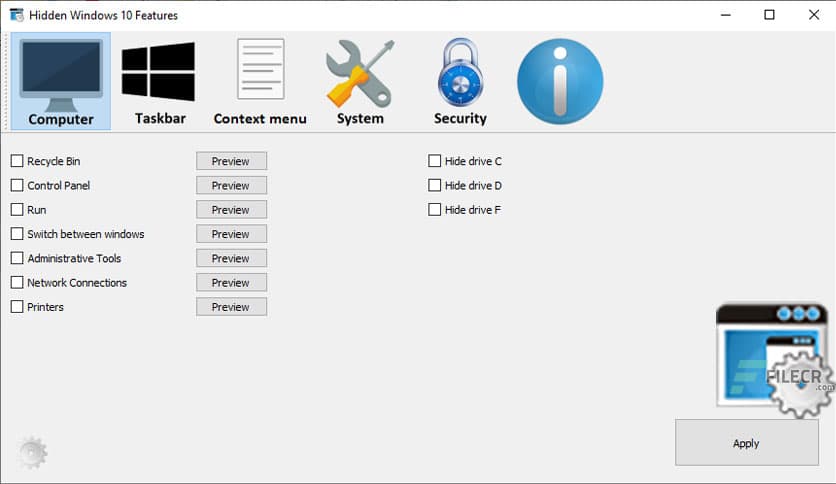Tick the Network Connections checkbox
Screen dimensions: 836x484
click(17, 283)
